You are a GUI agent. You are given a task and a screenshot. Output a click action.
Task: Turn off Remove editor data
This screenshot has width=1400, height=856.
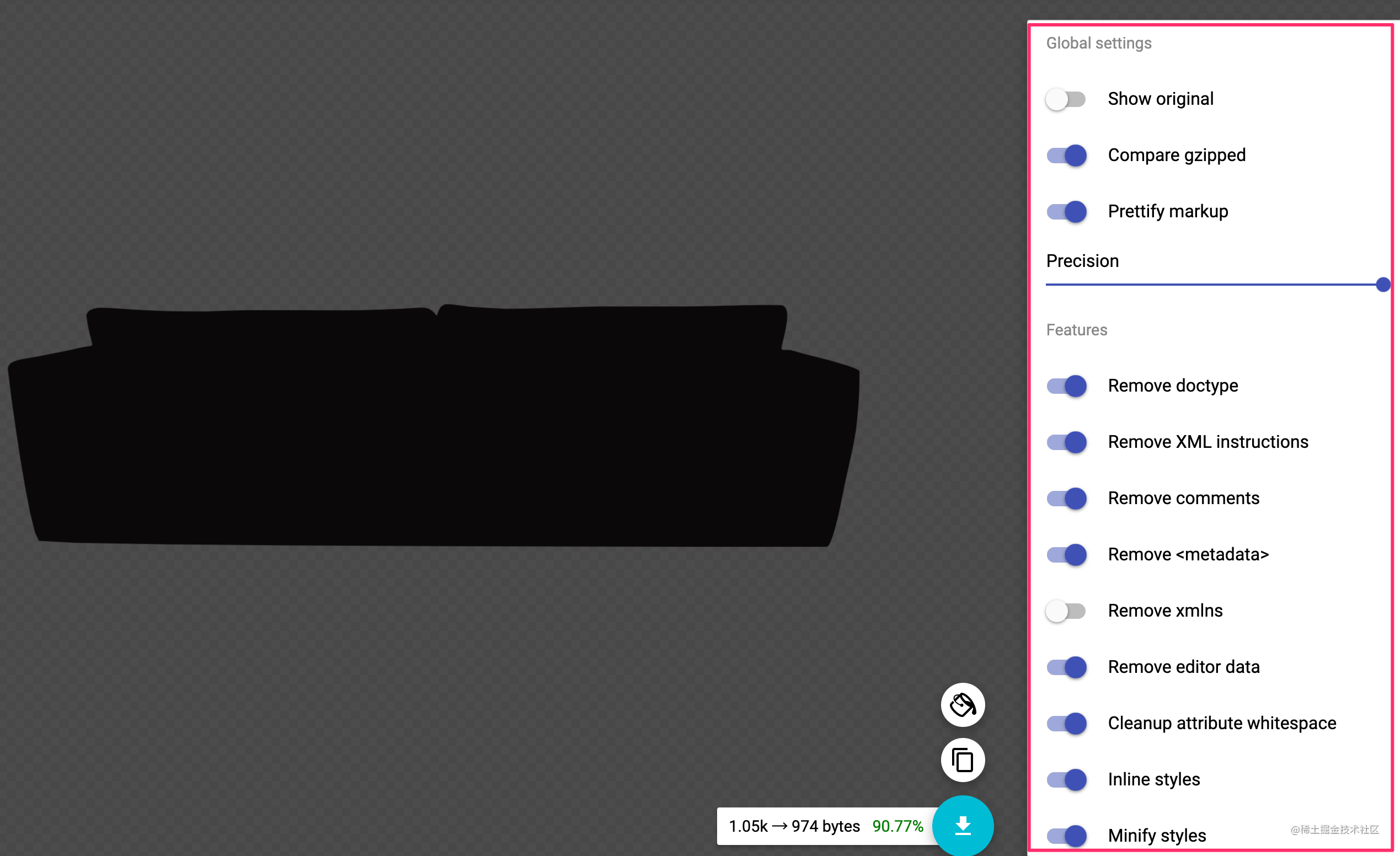pos(1066,667)
